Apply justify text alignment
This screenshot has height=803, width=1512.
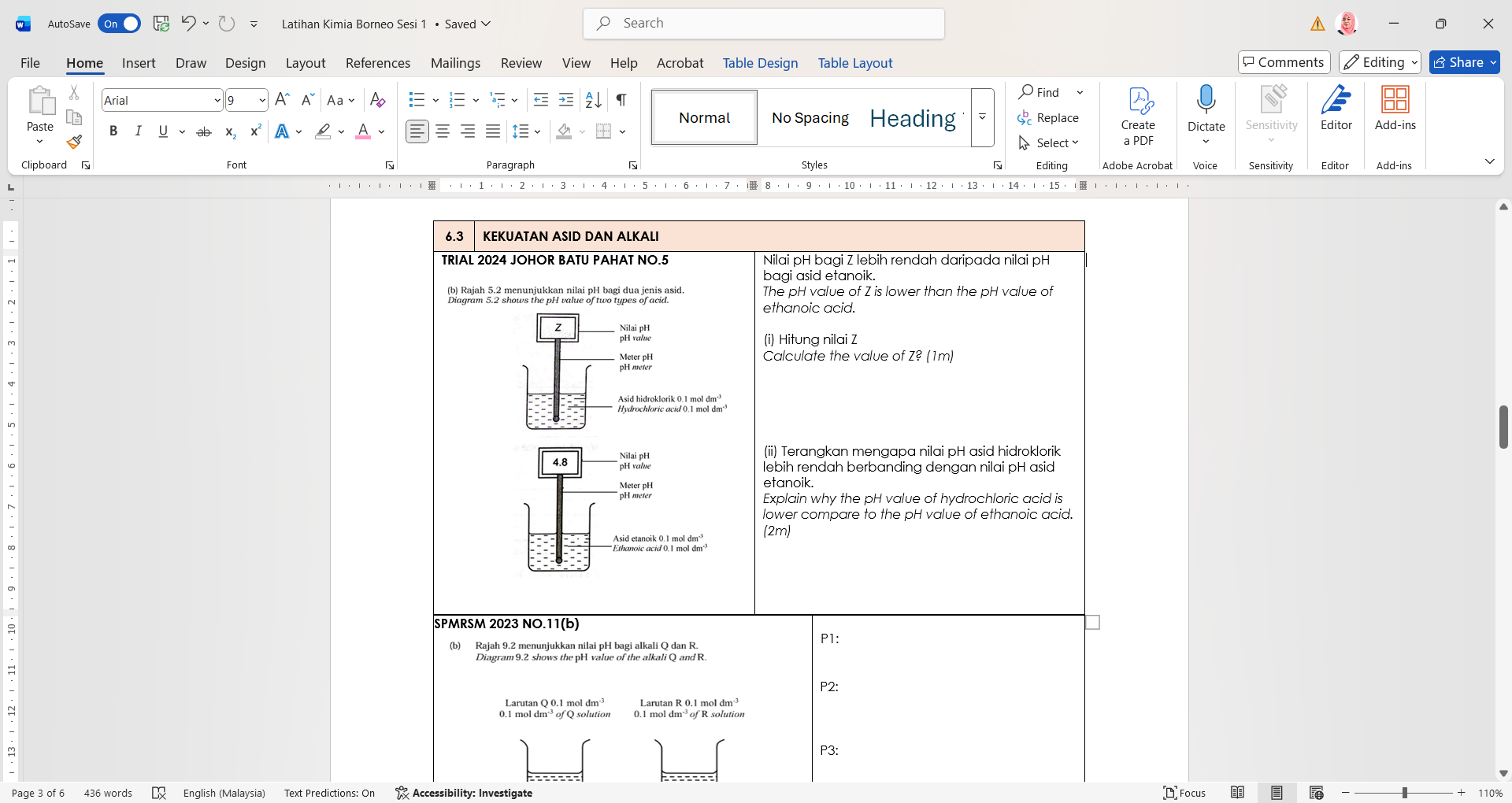[493, 131]
